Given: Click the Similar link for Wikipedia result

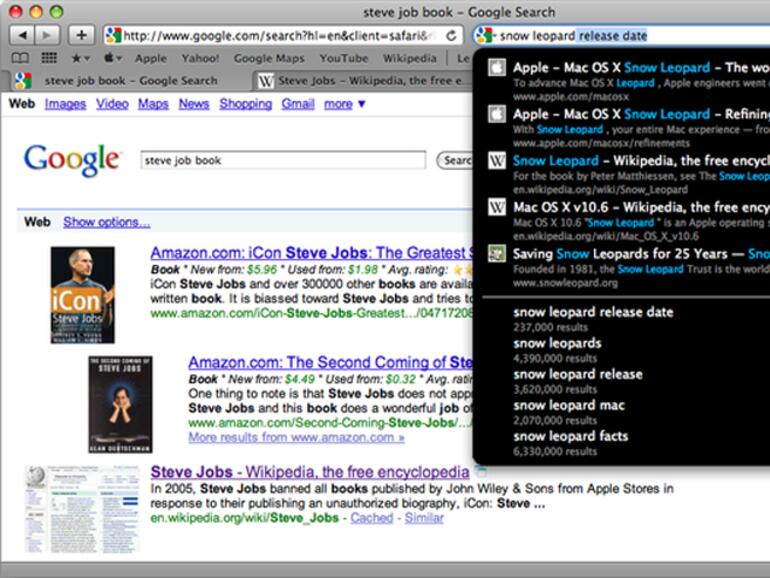Looking at the screenshot, I should [424, 518].
